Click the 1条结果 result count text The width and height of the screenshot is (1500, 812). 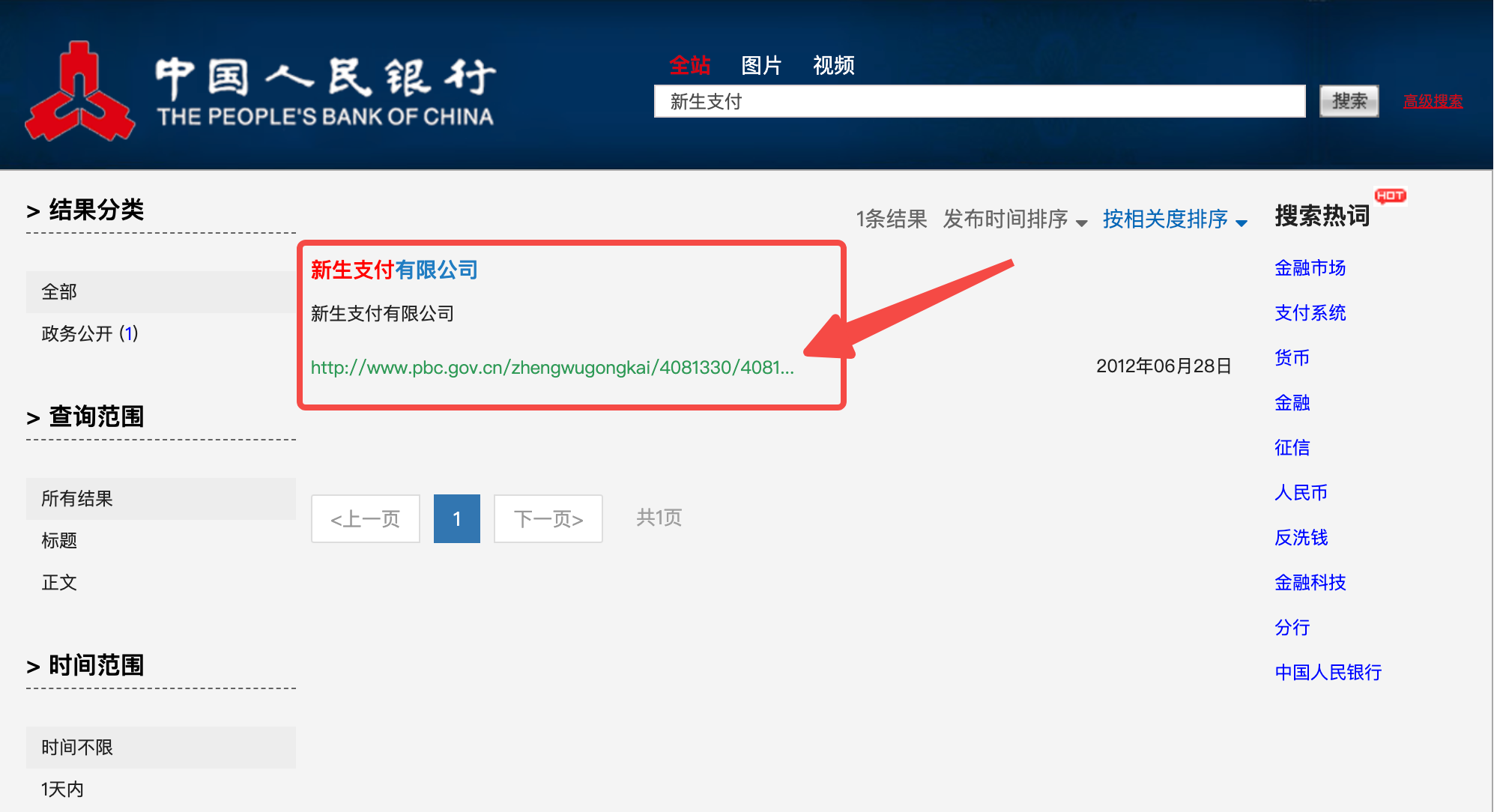click(x=892, y=219)
